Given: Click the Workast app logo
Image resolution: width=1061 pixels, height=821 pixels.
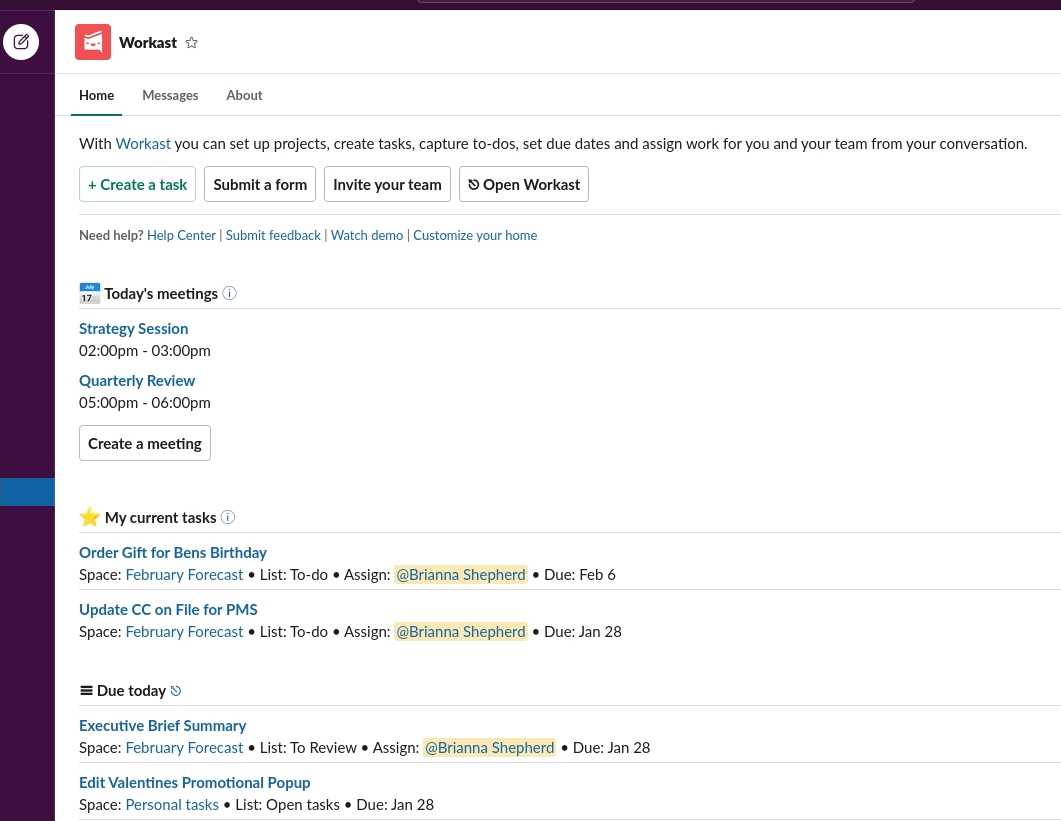Looking at the screenshot, I should (93, 42).
